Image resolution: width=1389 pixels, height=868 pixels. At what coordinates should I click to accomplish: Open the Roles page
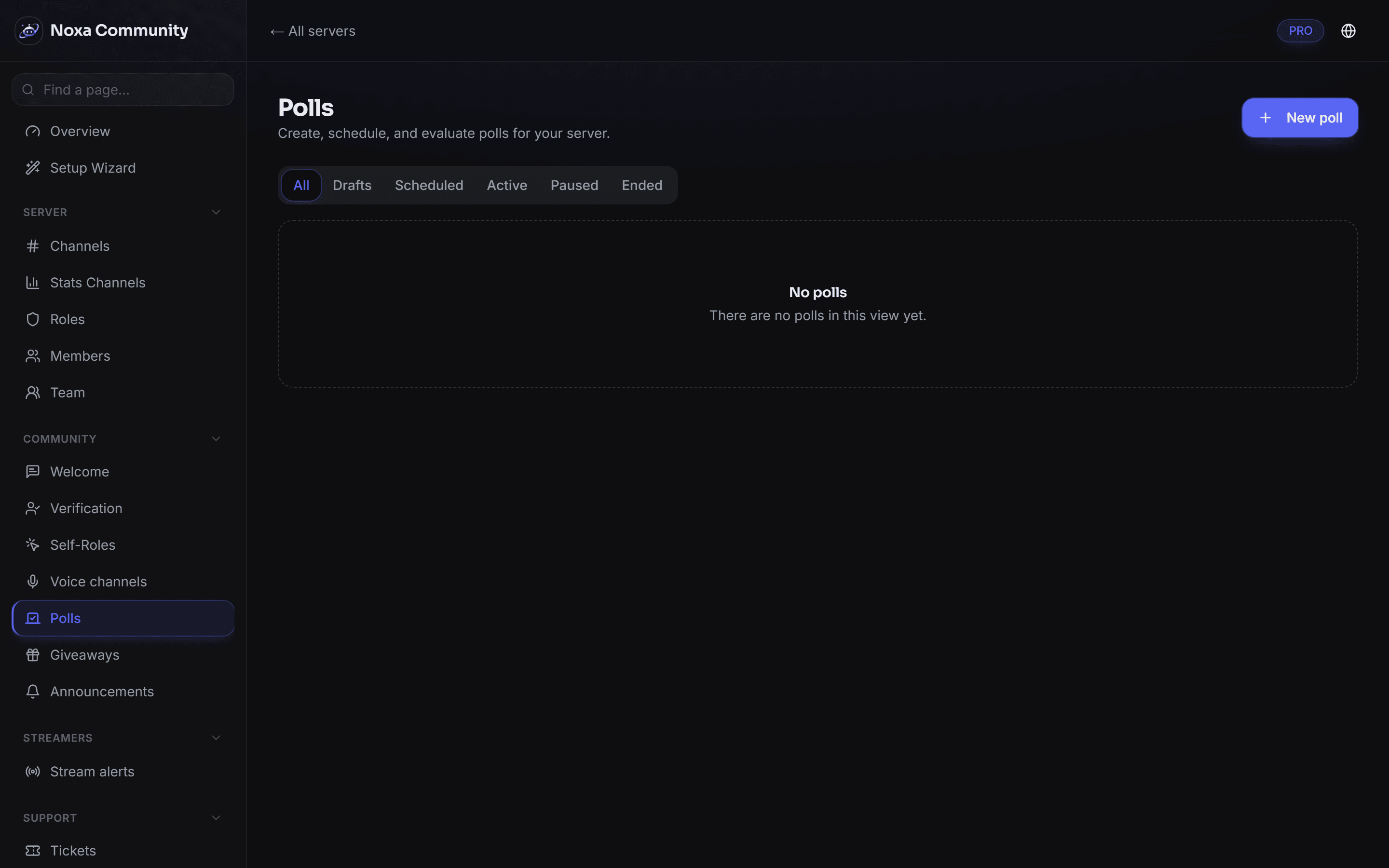click(x=123, y=320)
